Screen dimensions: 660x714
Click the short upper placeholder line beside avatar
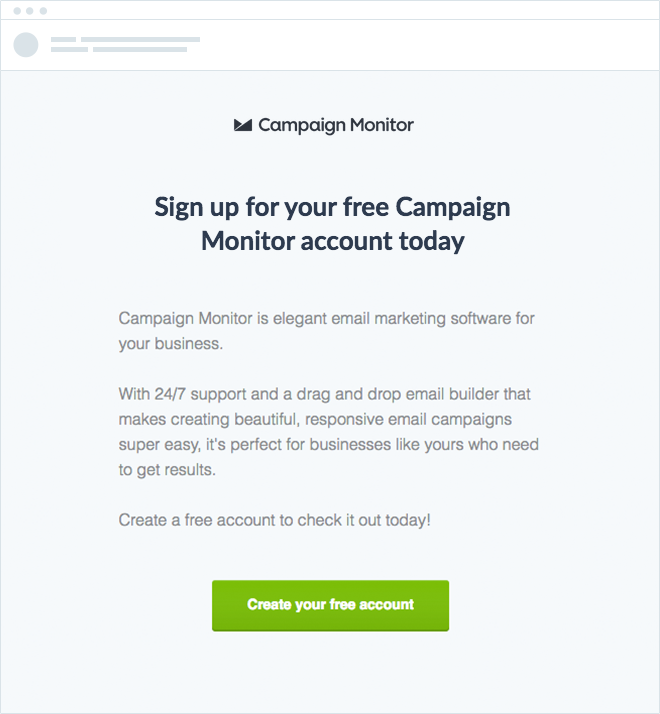click(x=63, y=40)
